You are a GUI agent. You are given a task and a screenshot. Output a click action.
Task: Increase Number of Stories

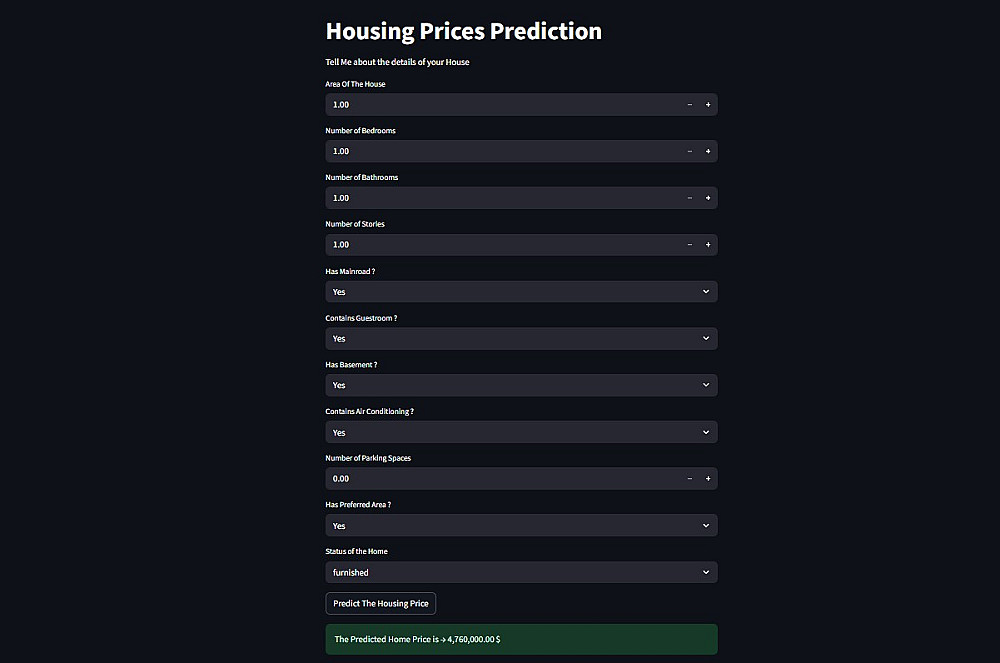[708, 245]
